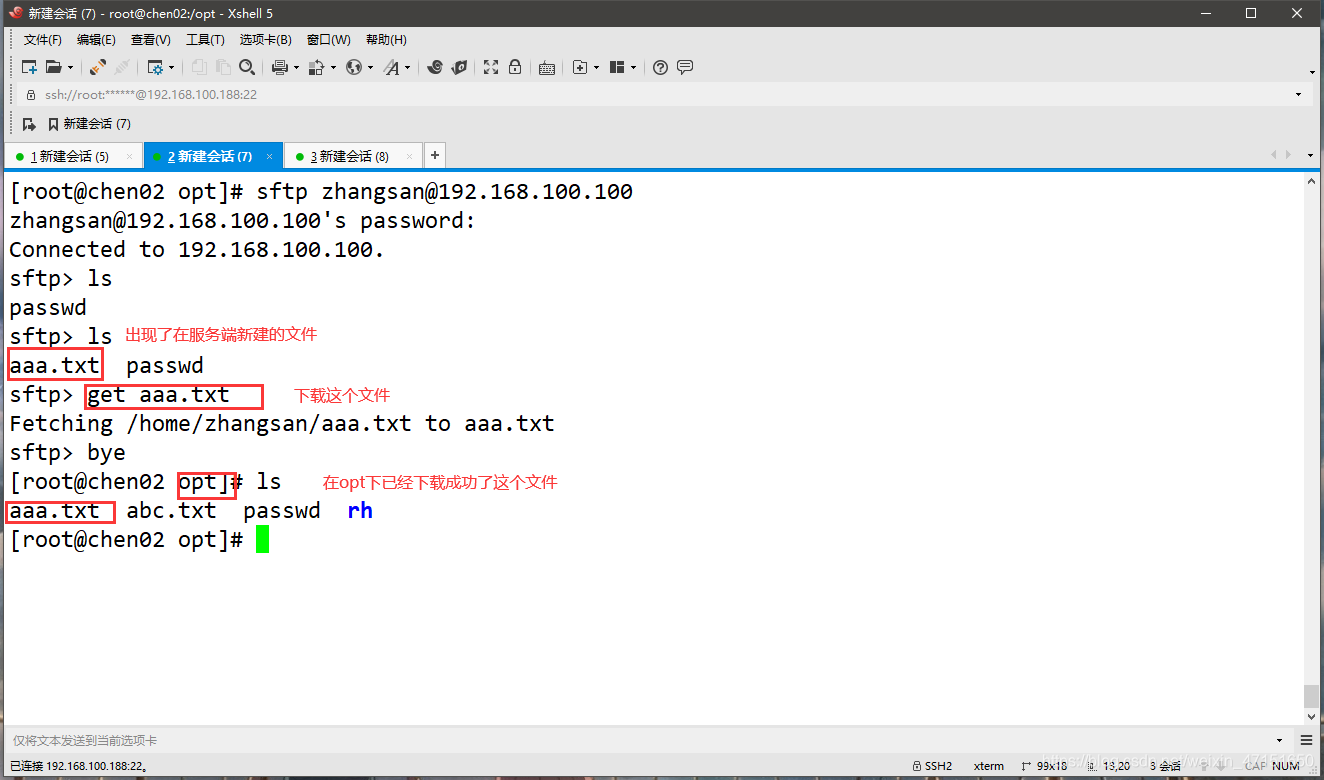
Task: Toggle full screen mode icon
Action: (491, 67)
